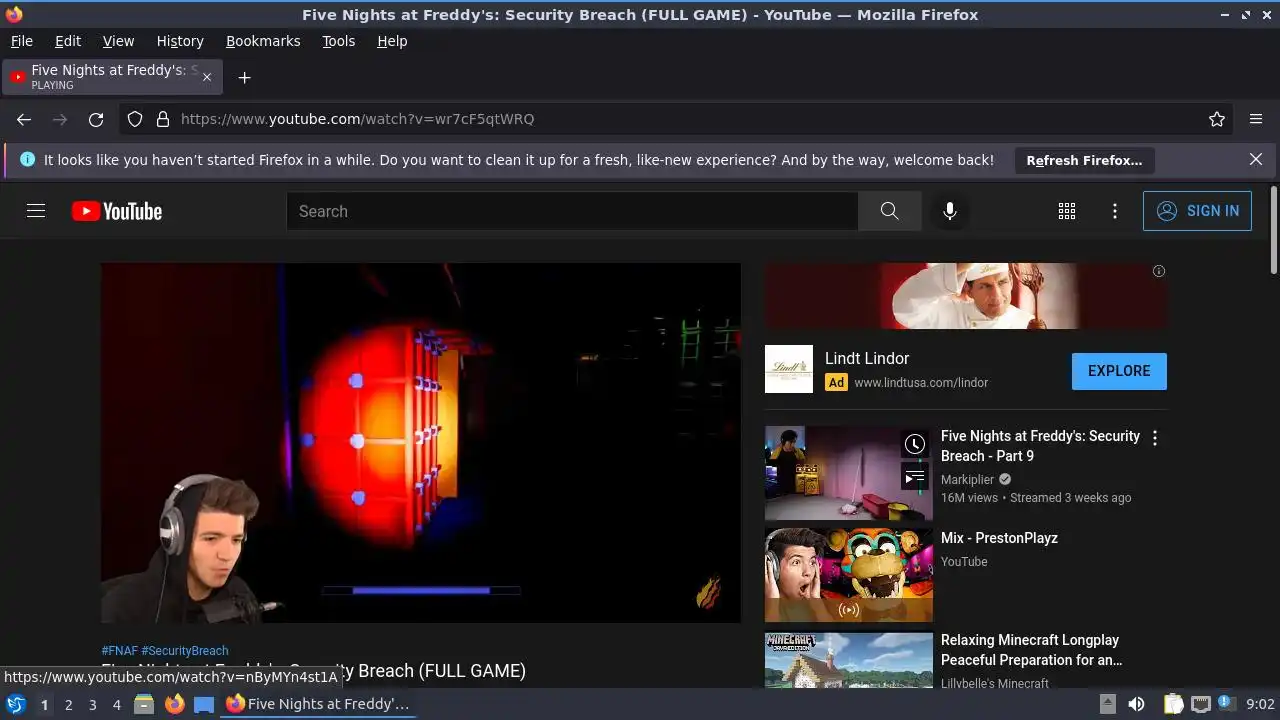Open Security Breach Part 9 thumbnail
The image size is (1280, 720).
click(x=849, y=474)
